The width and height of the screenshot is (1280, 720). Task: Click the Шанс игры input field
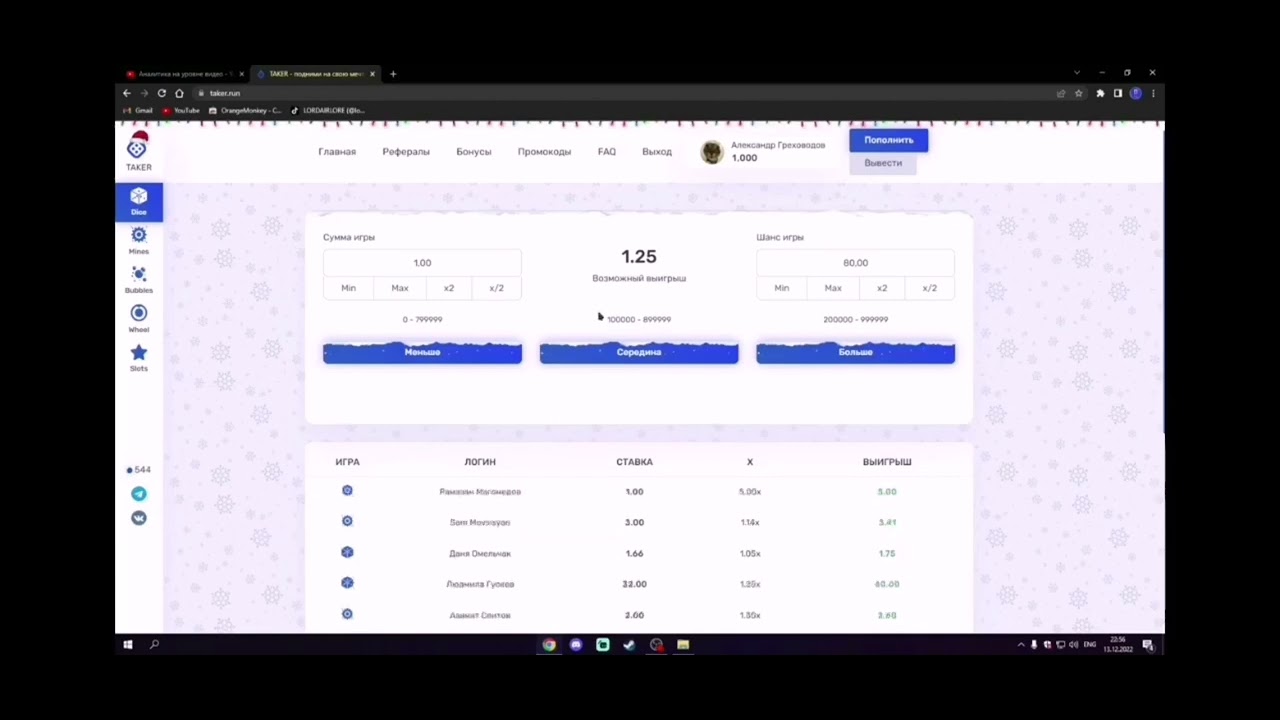(x=855, y=263)
